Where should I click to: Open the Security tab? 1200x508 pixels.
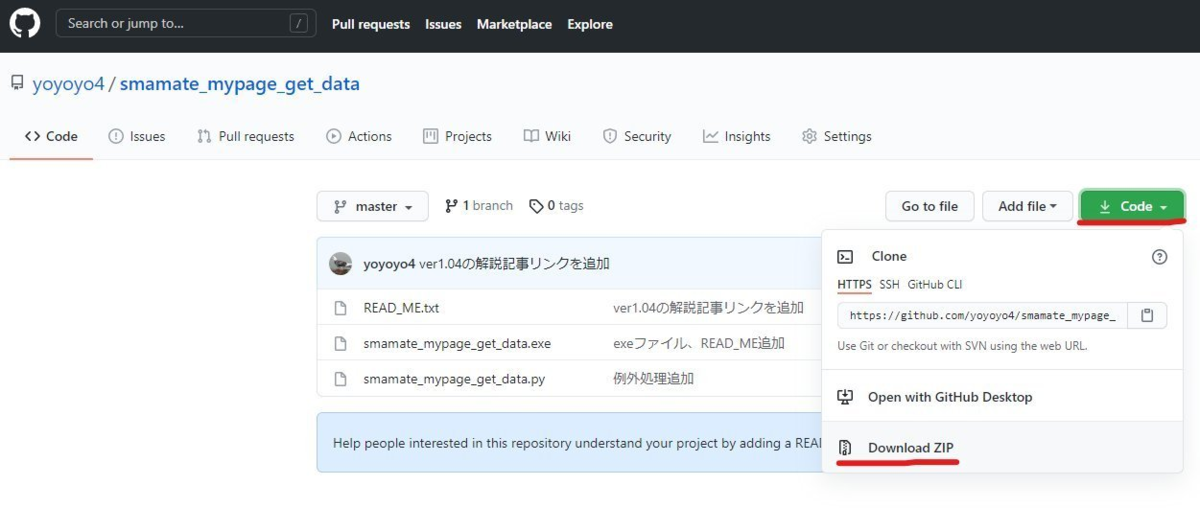point(637,136)
